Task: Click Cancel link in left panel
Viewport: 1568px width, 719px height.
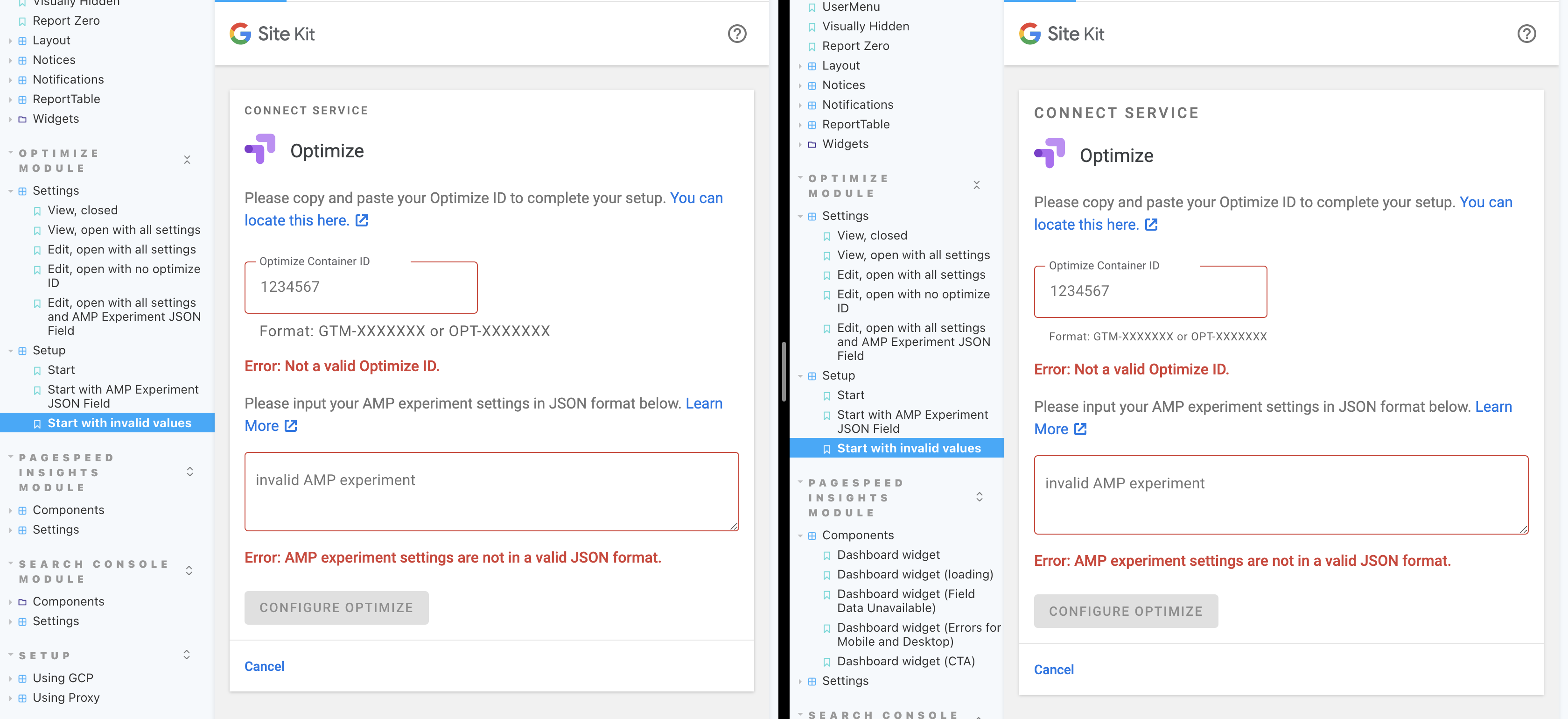Action: 264,666
